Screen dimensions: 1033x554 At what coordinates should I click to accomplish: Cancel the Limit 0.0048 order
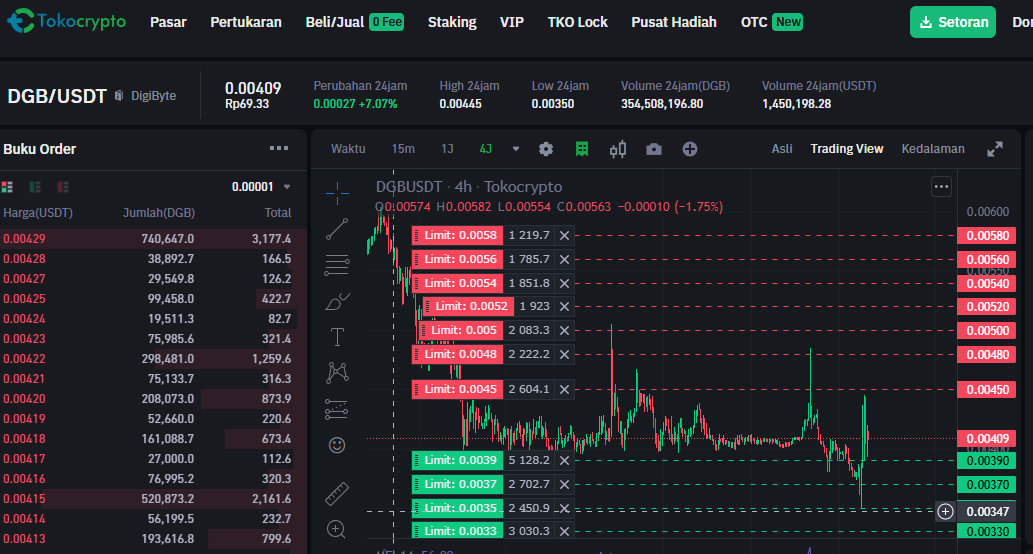tap(565, 354)
